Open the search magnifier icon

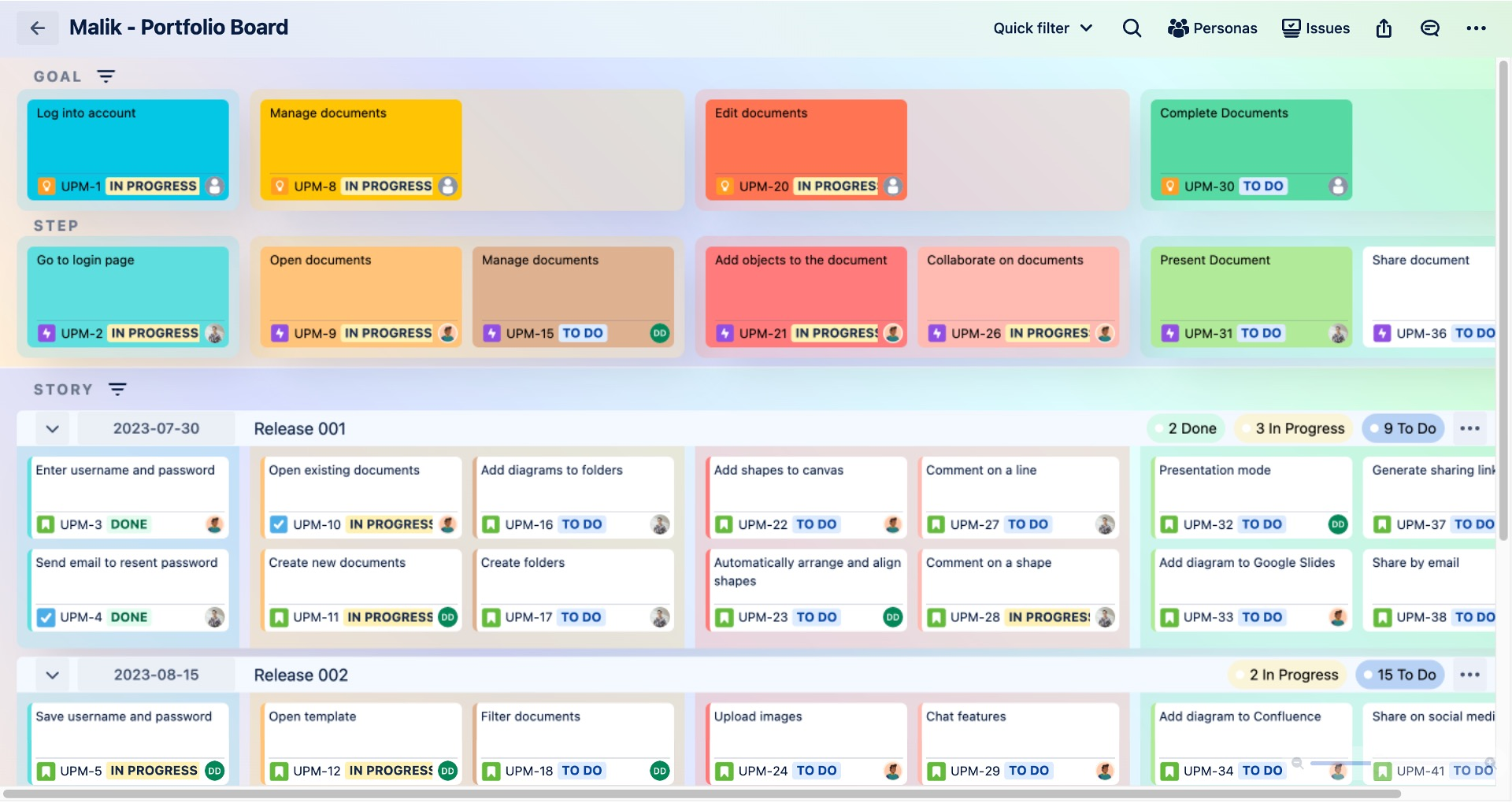click(1132, 28)
